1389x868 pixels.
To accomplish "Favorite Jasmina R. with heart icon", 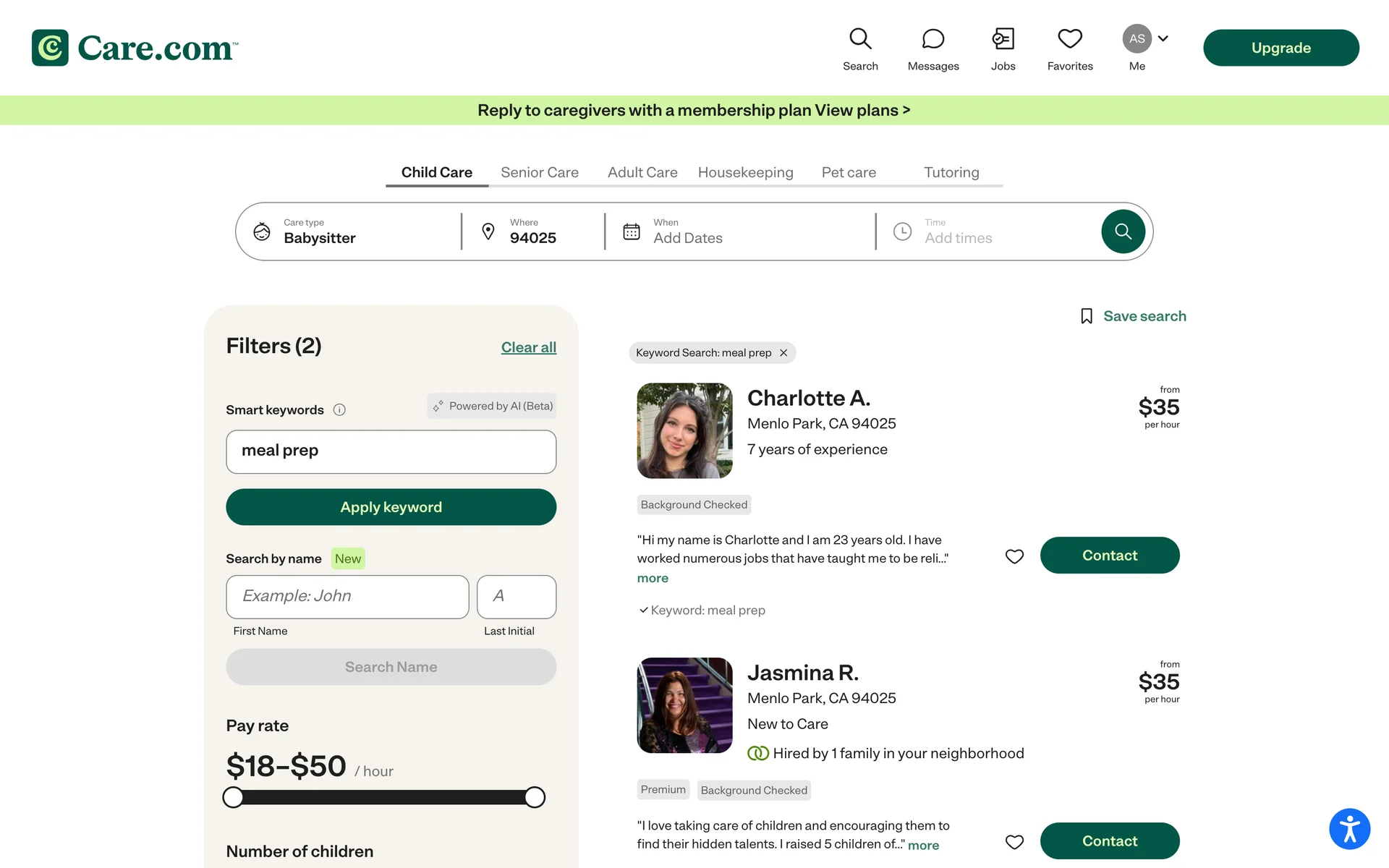I will coord(1014,841).
